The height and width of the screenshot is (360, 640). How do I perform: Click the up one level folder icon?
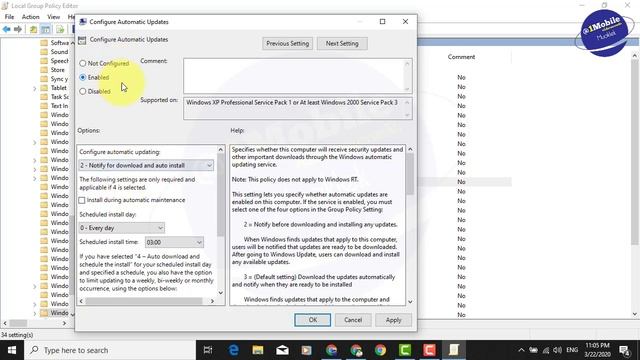[33, 29]
